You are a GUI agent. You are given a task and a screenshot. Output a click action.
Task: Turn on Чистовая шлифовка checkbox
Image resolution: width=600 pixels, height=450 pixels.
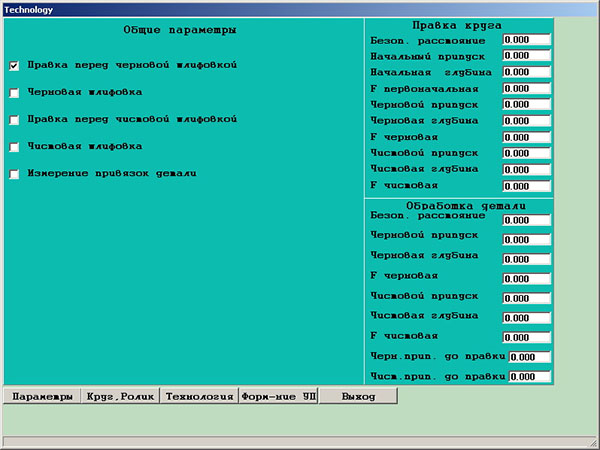point(14,147)
